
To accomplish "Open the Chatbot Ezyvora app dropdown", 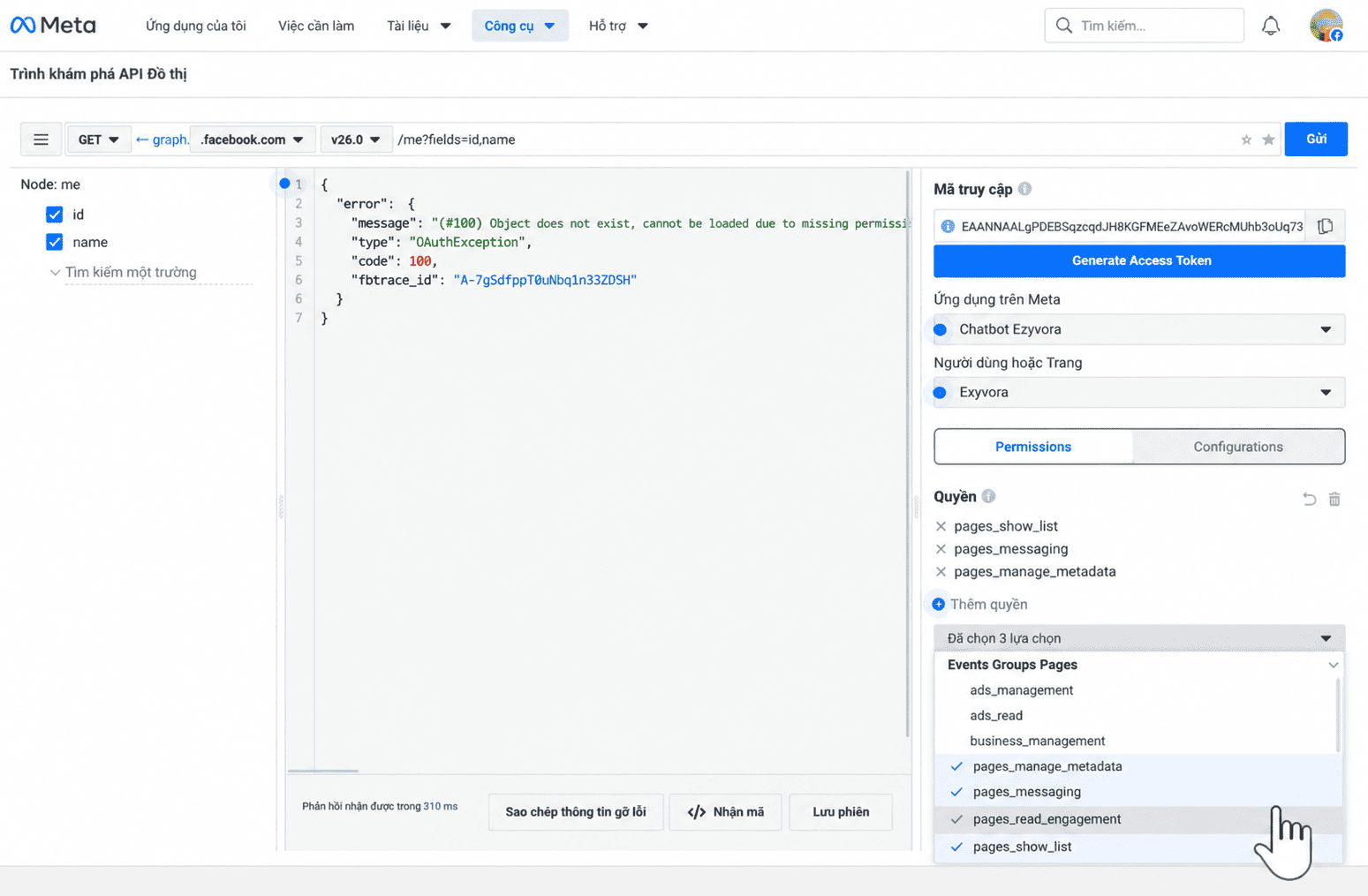I will [1139, 329].
